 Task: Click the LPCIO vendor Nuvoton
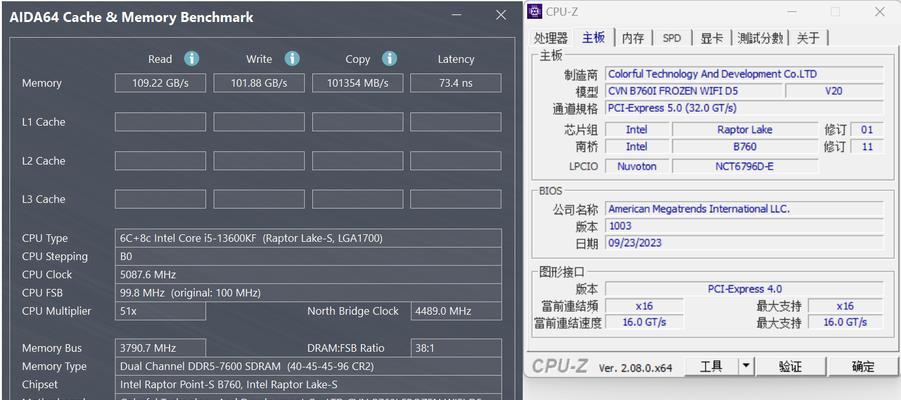[637, 167]
